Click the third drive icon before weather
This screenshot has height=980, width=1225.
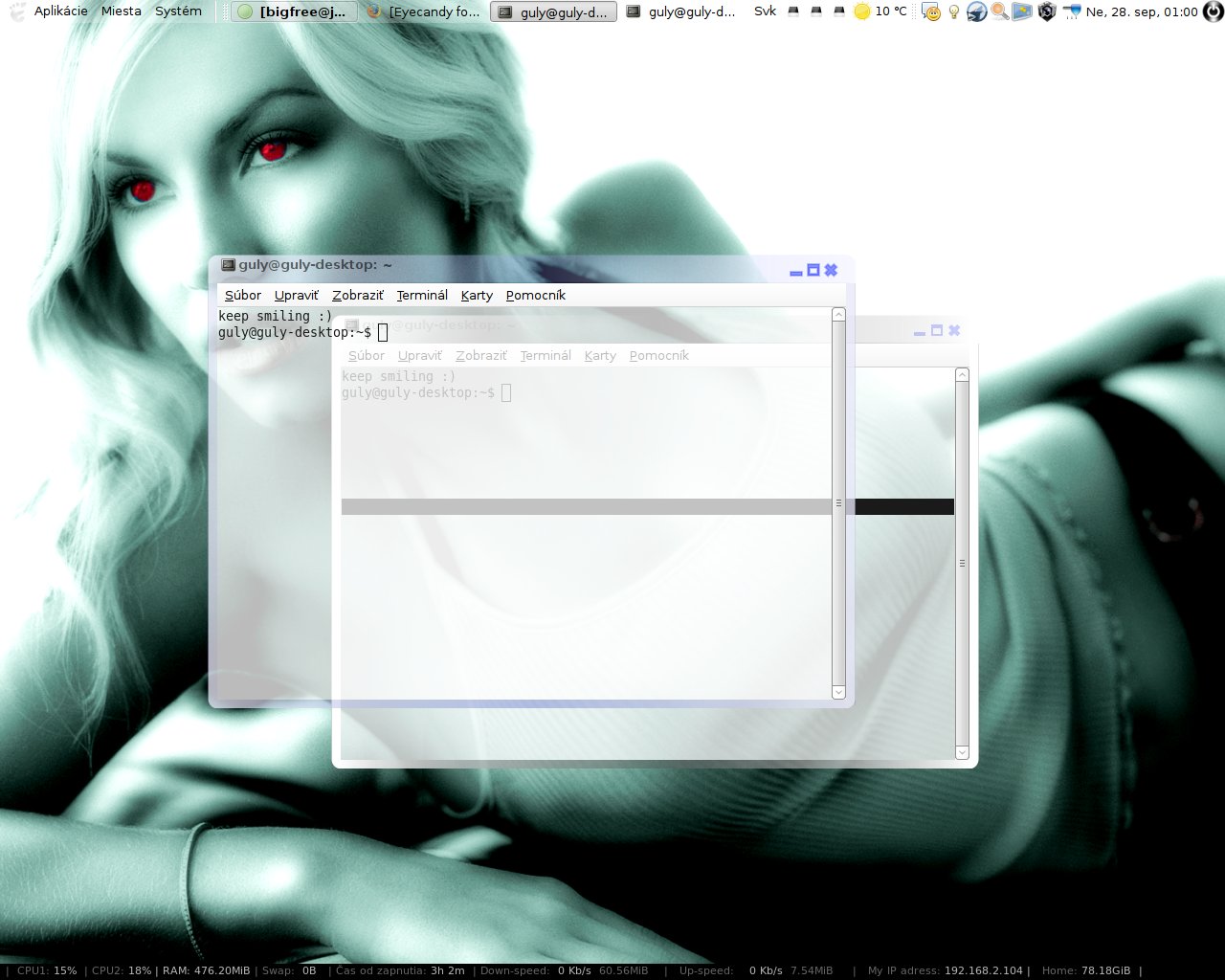[839, 11]
